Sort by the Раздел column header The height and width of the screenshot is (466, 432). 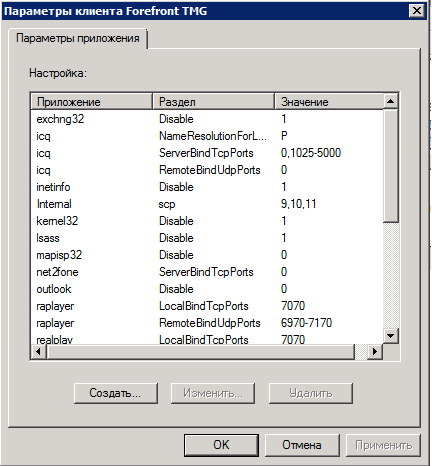(213, 102)
